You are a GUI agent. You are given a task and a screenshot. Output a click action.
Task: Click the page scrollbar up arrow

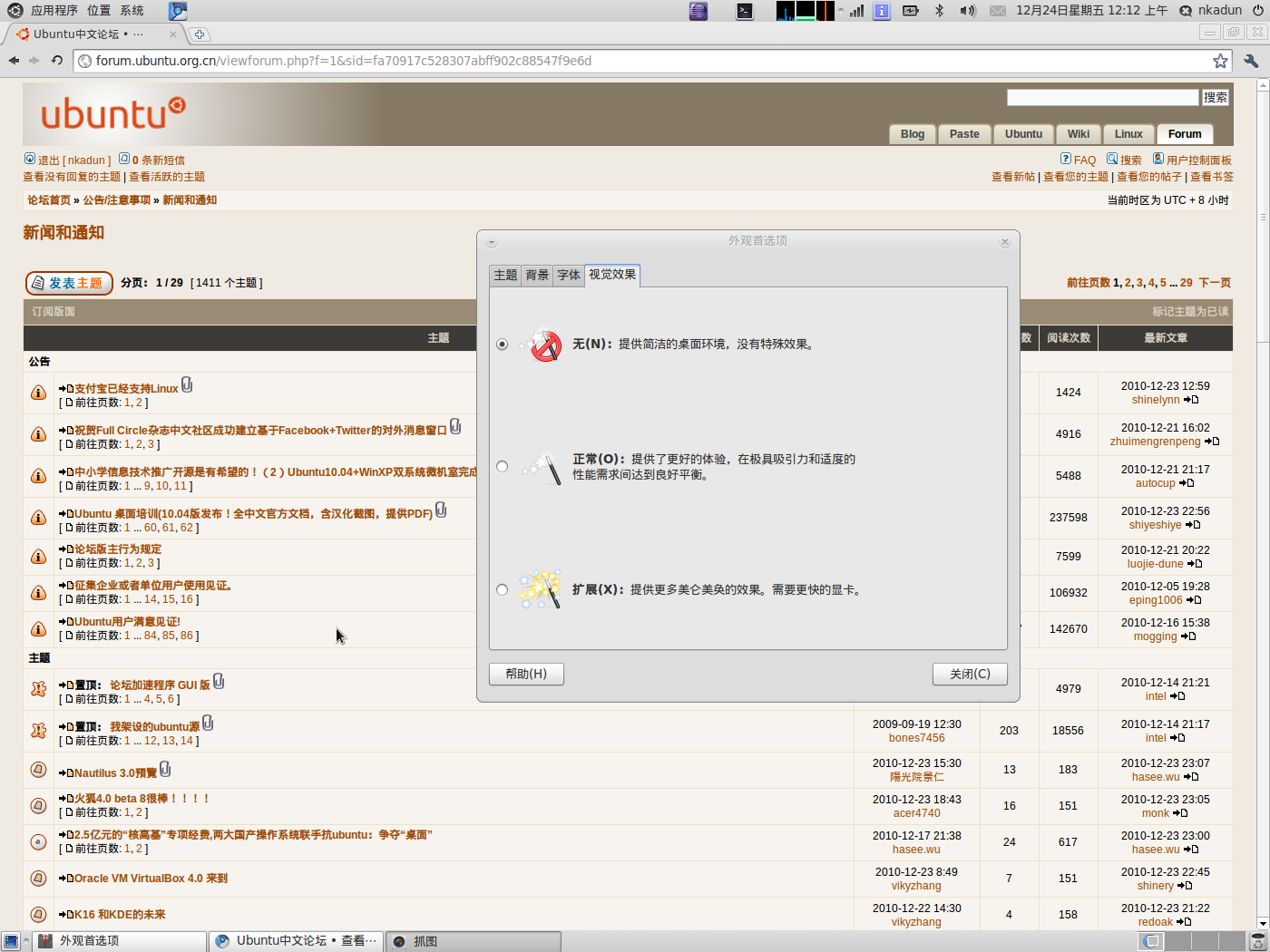[1263, 85]
